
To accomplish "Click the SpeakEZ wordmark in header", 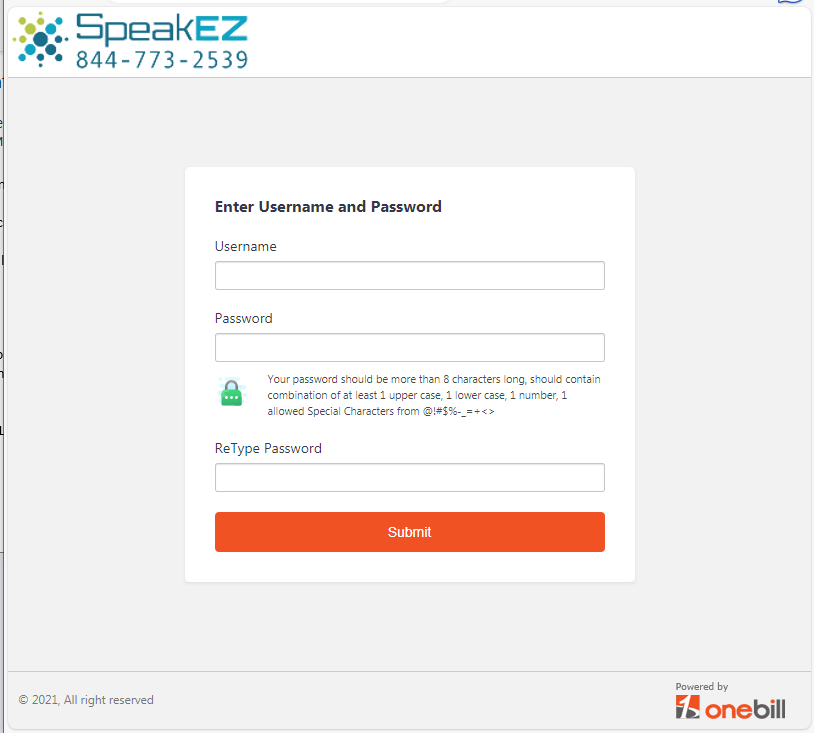I will [162, 29].
